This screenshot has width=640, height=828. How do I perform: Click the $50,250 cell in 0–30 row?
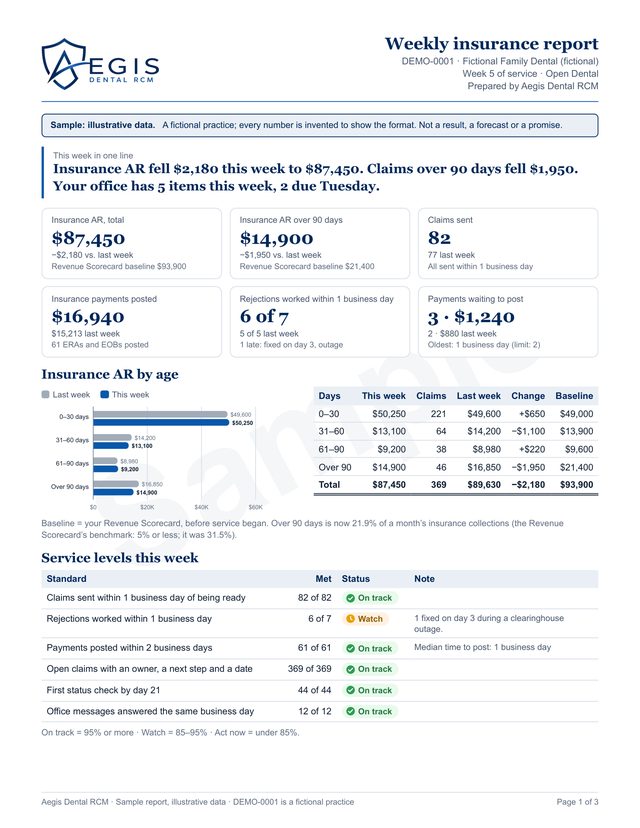pos(389,414)
